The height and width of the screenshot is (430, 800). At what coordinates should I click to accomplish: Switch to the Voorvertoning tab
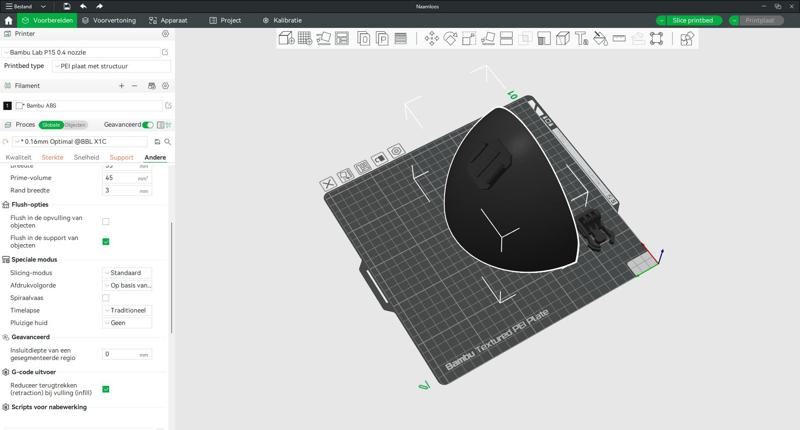pos(109,20)
